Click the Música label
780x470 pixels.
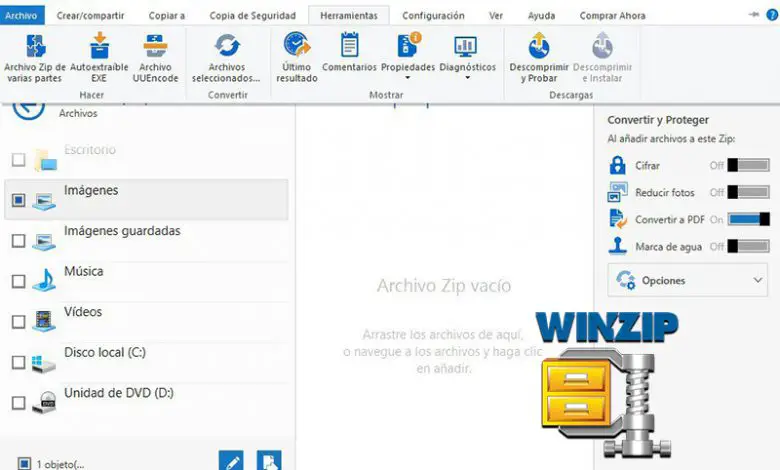(84, 271)
